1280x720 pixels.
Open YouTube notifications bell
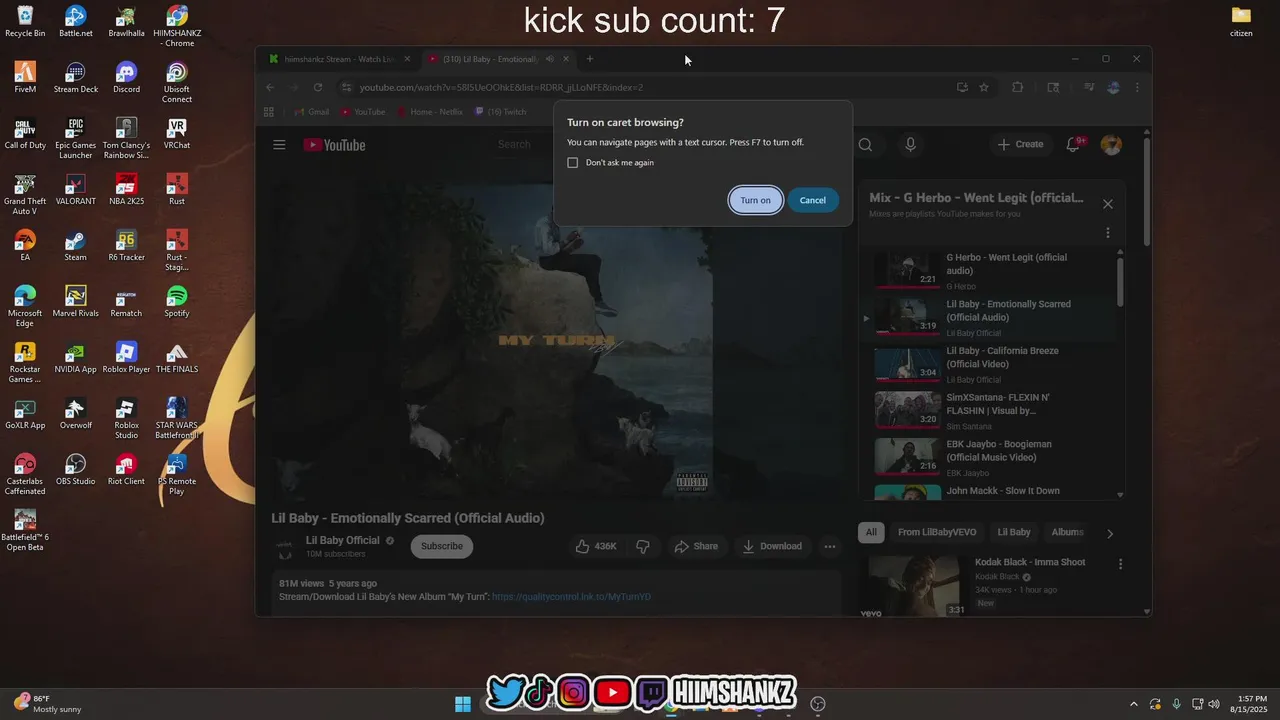click(x=1073, y=145)
